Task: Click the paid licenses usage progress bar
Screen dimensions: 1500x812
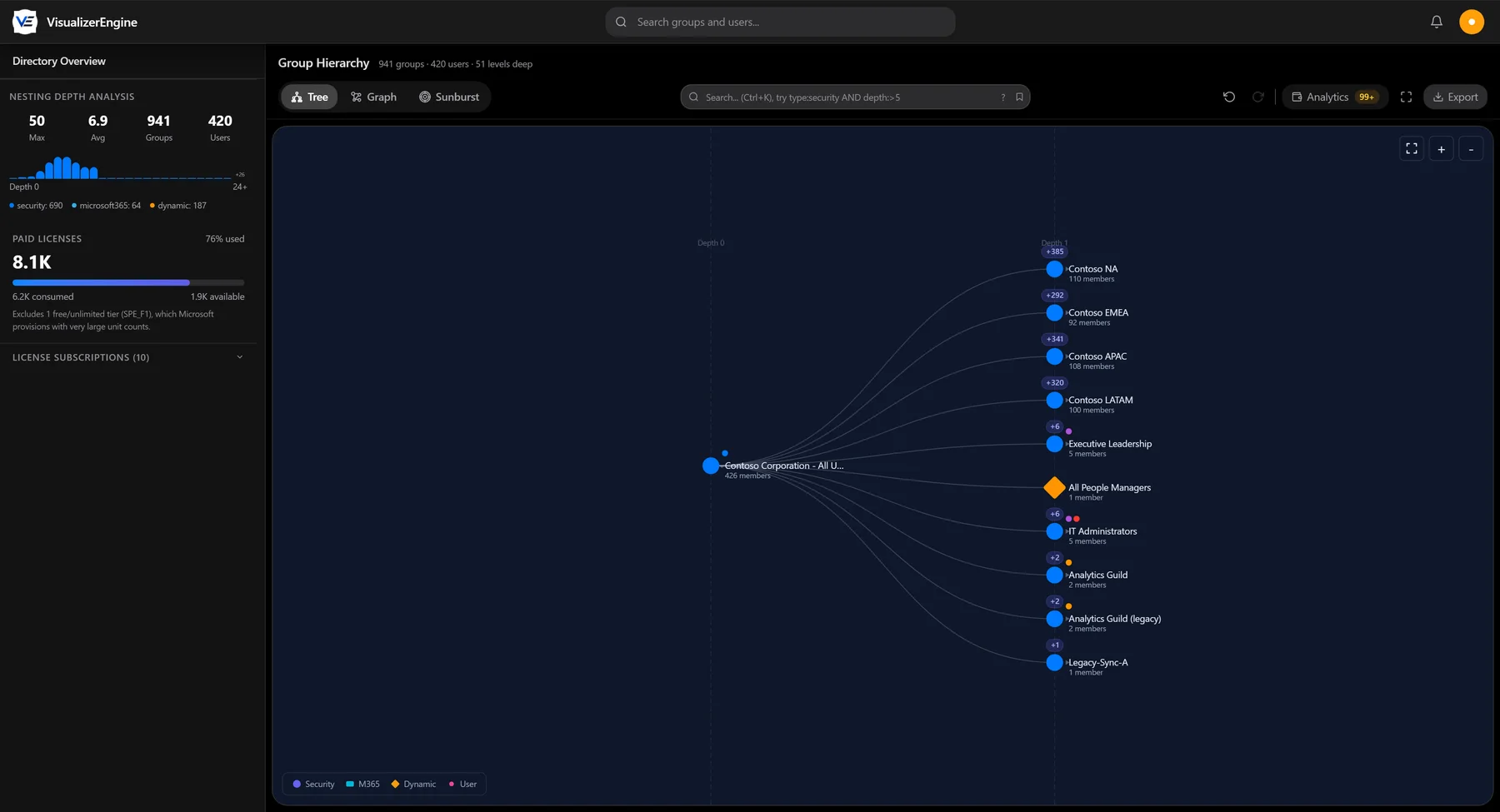Action: pos(128,283)
